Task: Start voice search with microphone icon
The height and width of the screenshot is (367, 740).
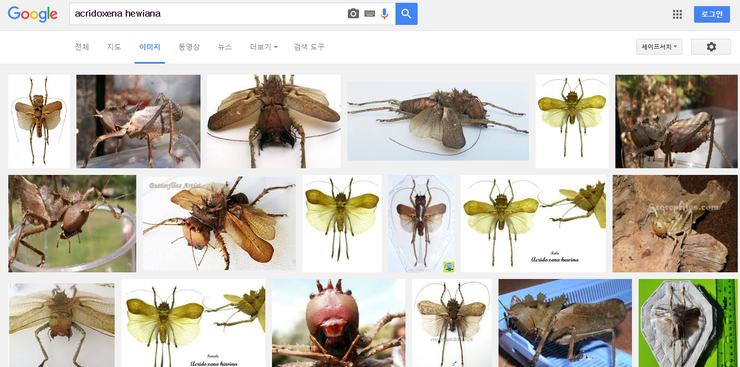Action: [384, 14]
